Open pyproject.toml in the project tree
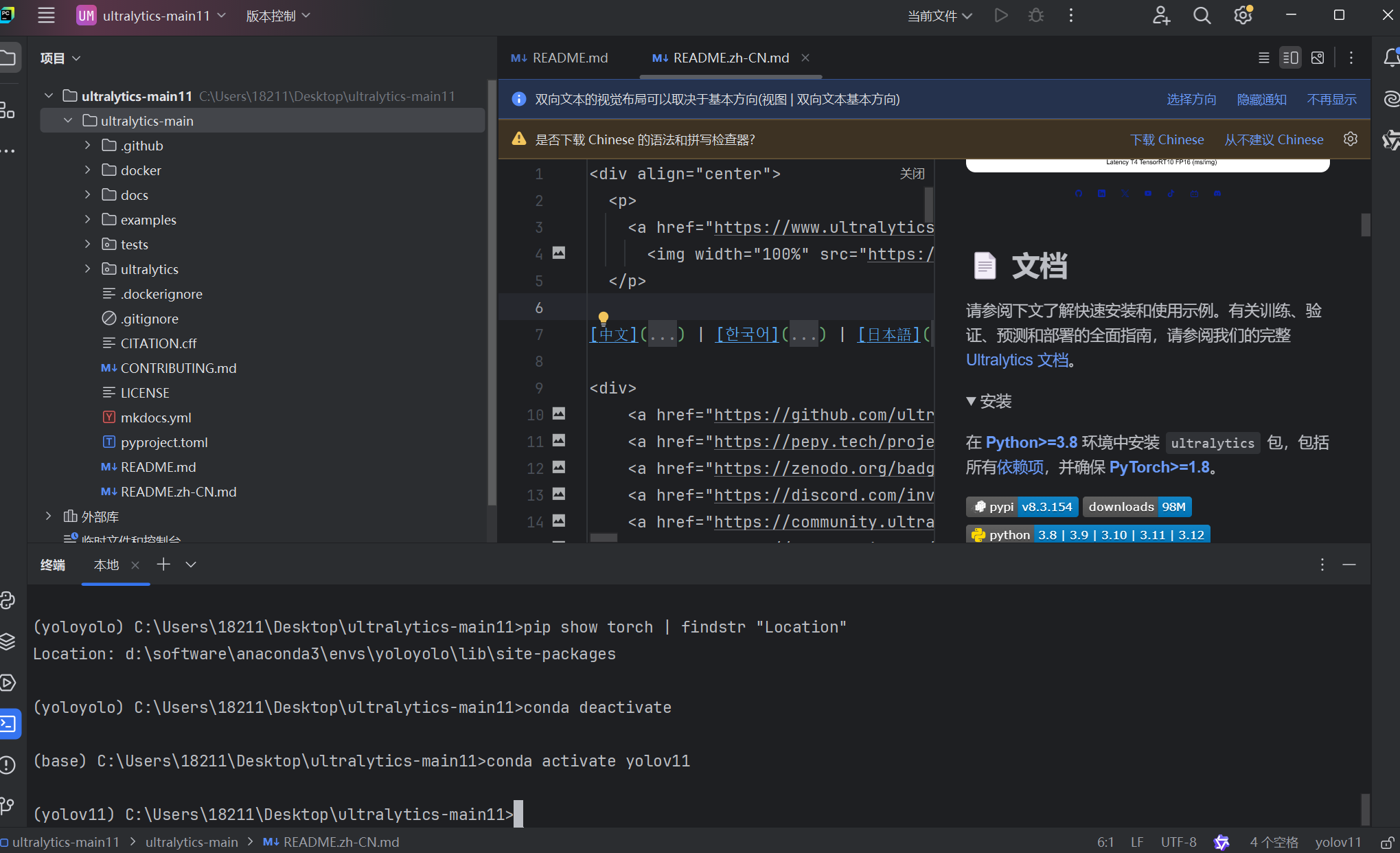This screenshot has width=1400, height=853. (x=164, y=442)
